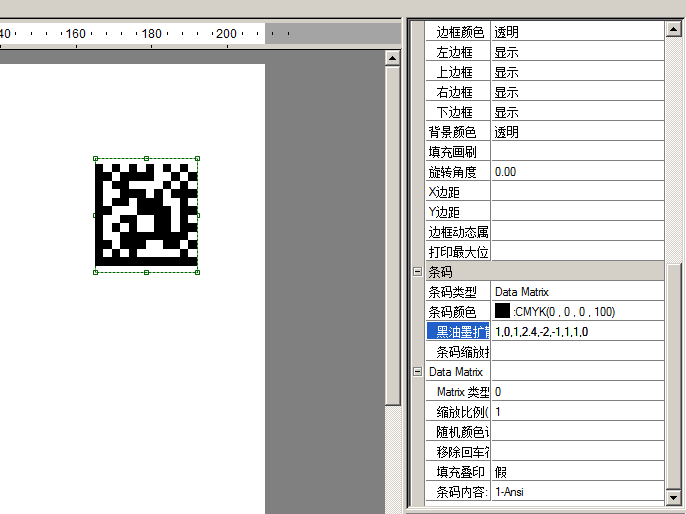This screenshot has height=514, width=686.
Task: Edit the 1,0,1,2,4,-2,-1,1,1,0 value field
Action: click(x=578, y=332)
